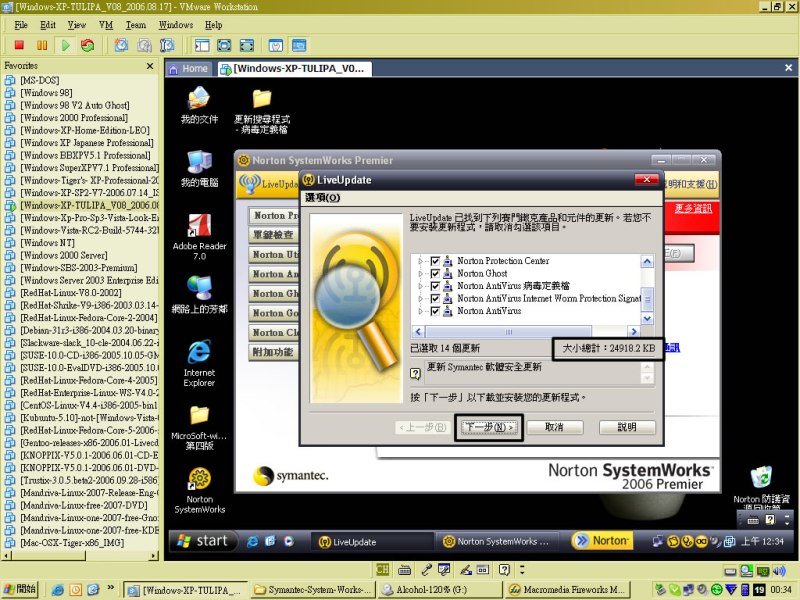Open the VM menu
Viewport: 800px width, 600px height.
click(x=106, y=25)
